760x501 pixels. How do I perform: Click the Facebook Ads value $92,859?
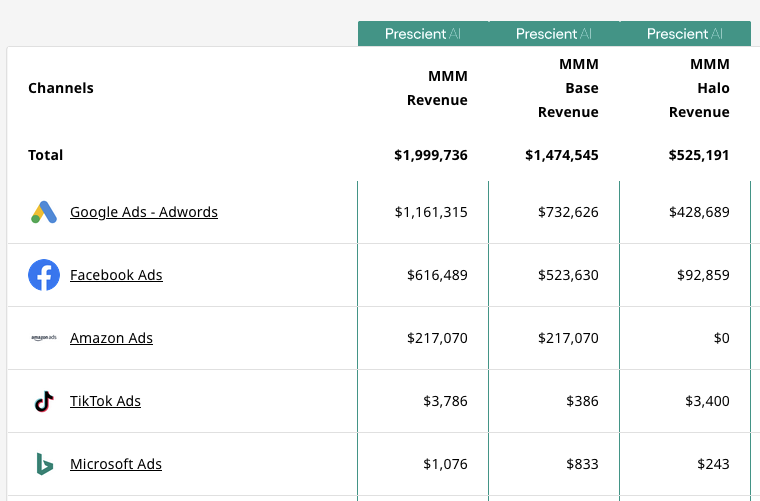click(x=703, y=275)
